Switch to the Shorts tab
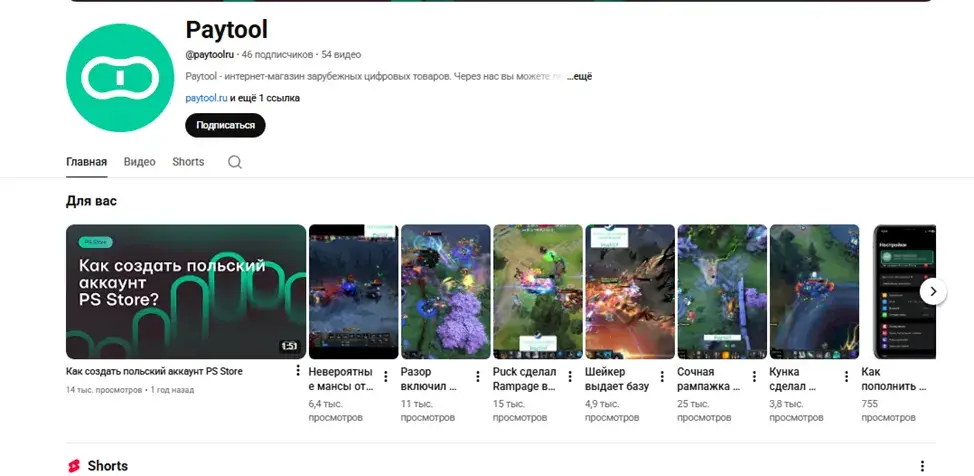This screenshot has width=974, height=476. coord(188,162)
